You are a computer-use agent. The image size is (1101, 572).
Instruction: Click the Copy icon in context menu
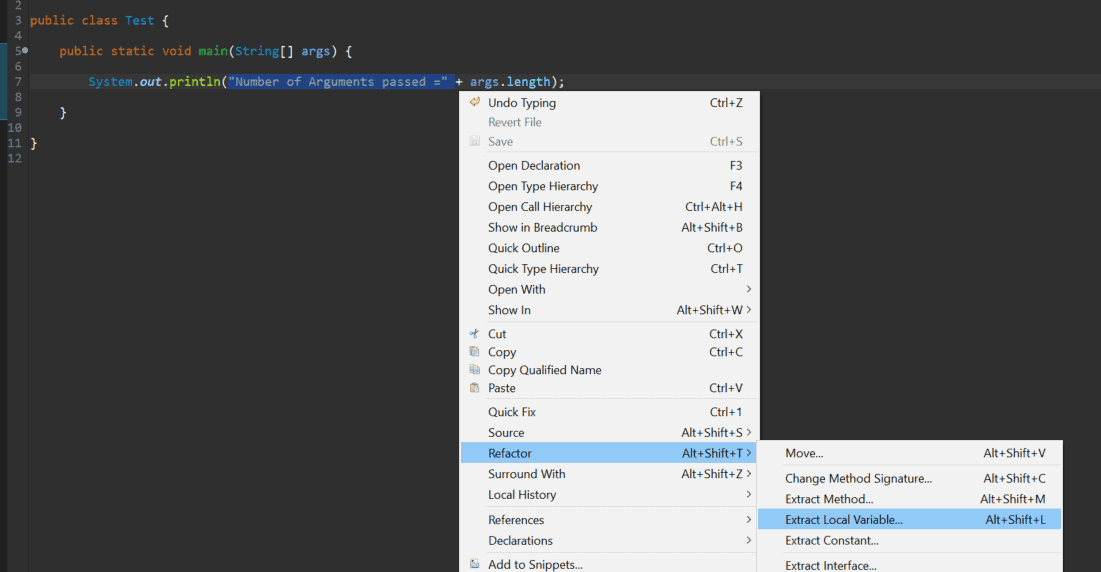coord(475,352)
